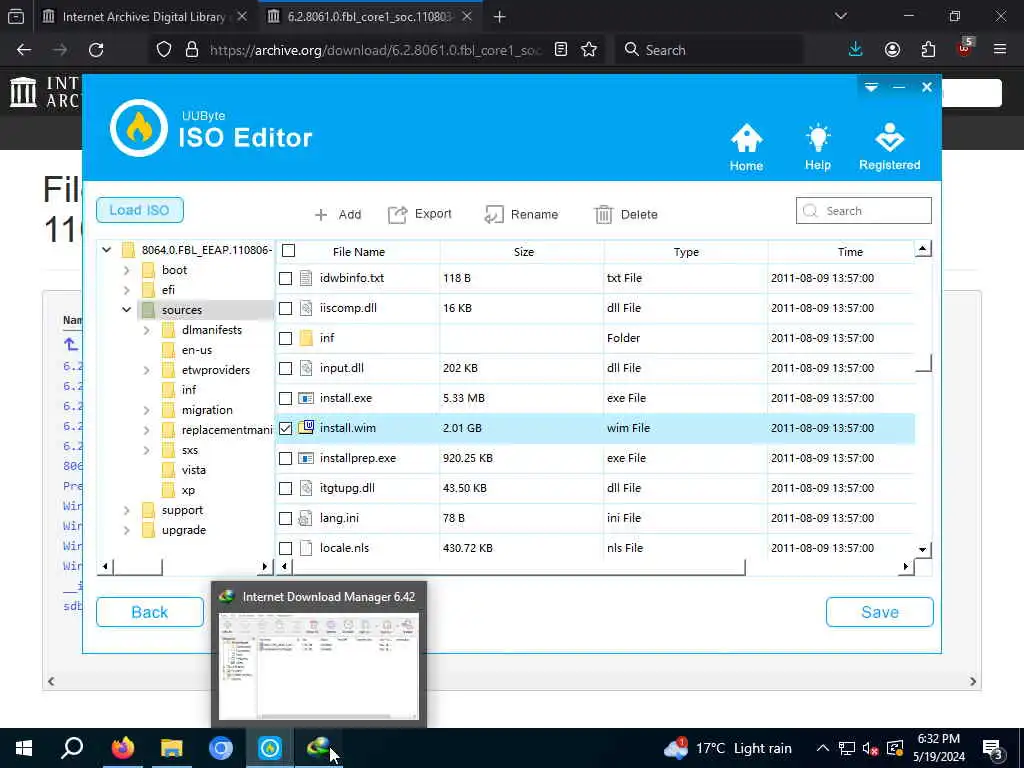Check the install.exe checkbox
The height and width of the screenshot is (768, 1024).
285,398
